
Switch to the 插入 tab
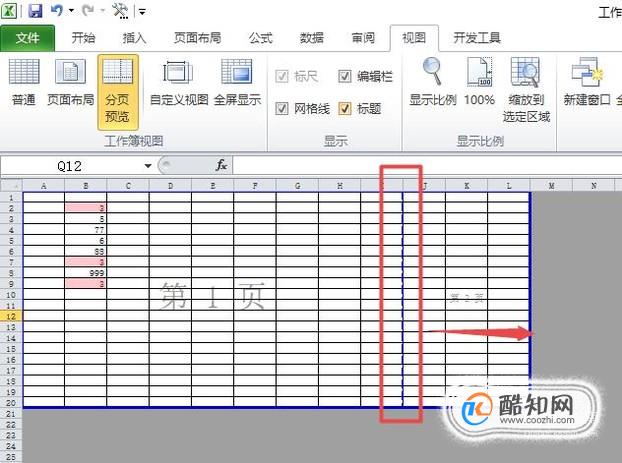134,38
